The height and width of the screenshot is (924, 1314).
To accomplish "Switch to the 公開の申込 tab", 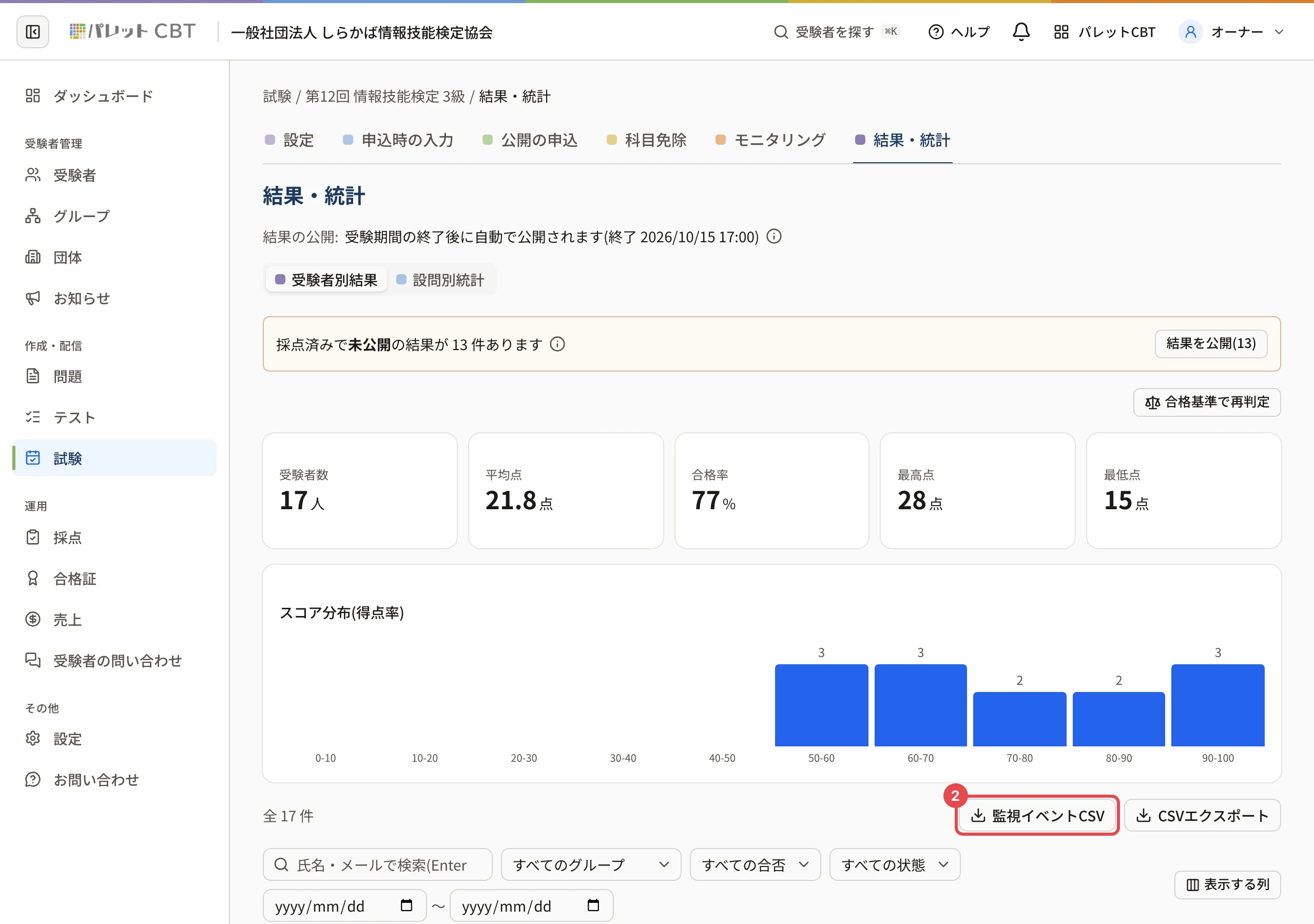I will 530,140.
